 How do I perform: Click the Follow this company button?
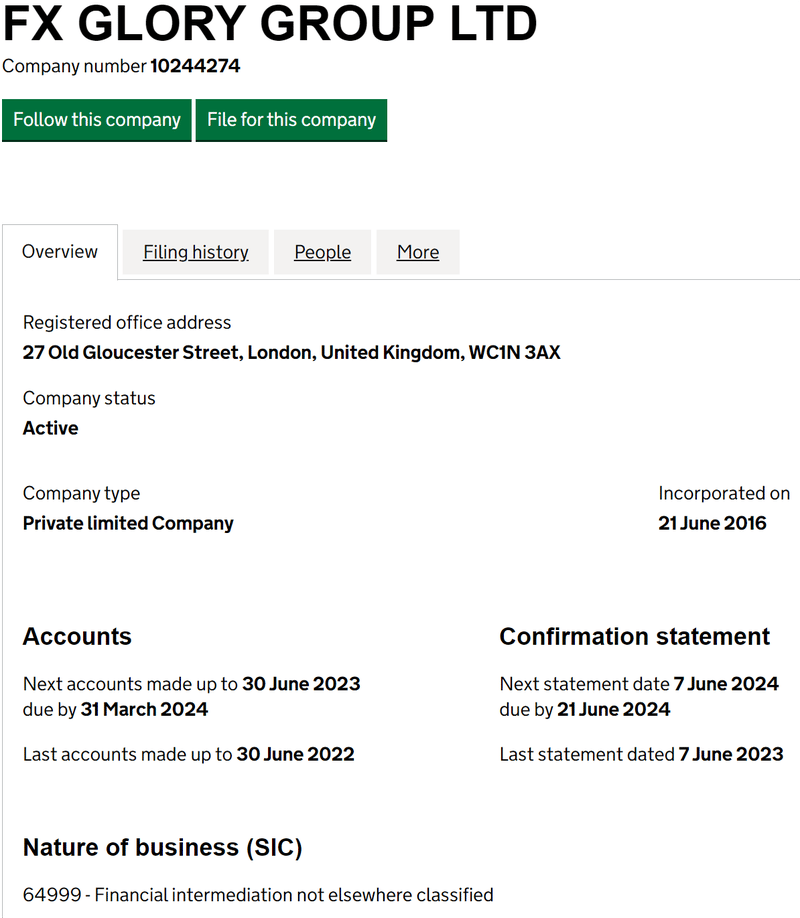click(96, 119)
